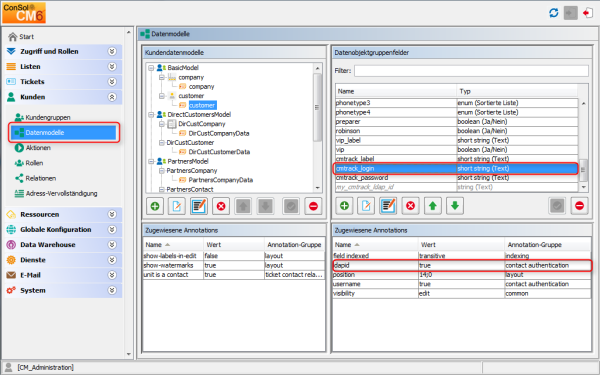
Task: Click the fields table scrollbar down arrow
Action: click(x=584, y=187)
